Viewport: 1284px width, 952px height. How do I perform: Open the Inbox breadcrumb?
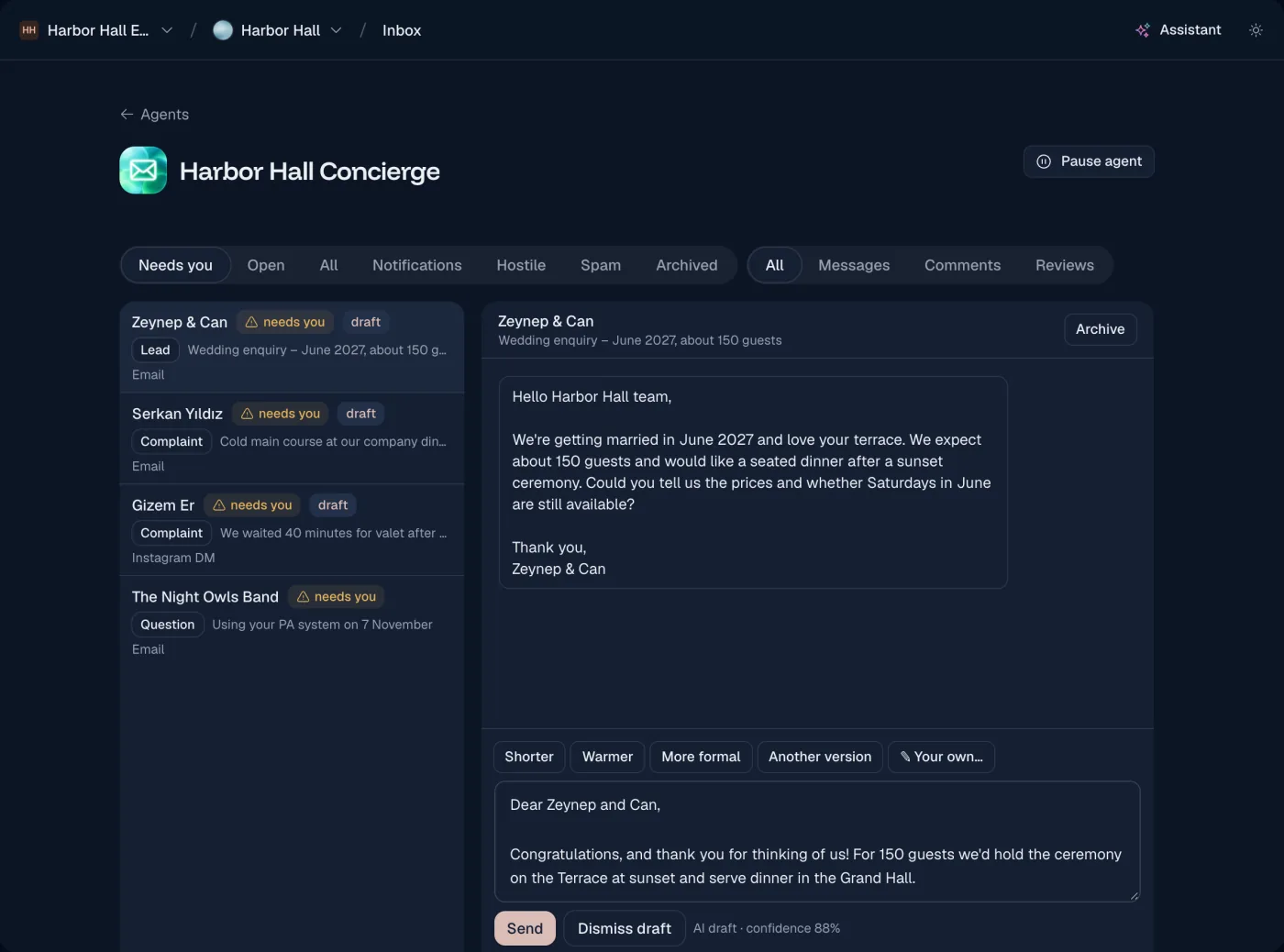(x=402, y=30)
